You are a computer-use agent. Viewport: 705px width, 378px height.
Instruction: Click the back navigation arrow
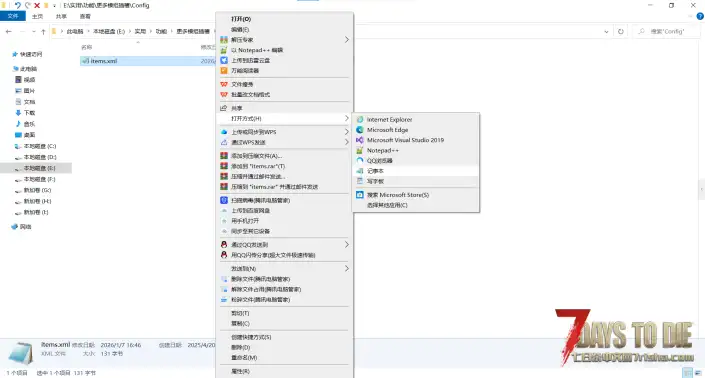pos(9,31)
